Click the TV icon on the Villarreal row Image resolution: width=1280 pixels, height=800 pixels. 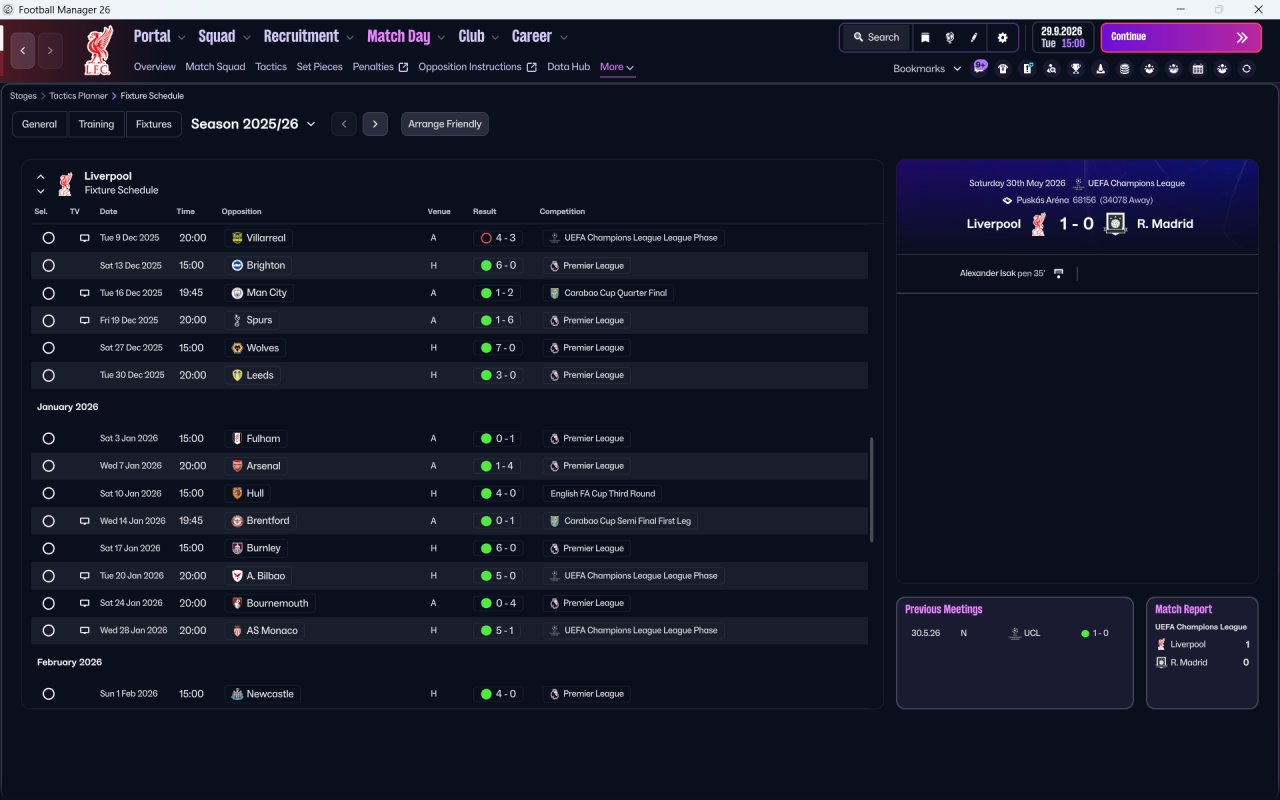[x=85, y=238]
